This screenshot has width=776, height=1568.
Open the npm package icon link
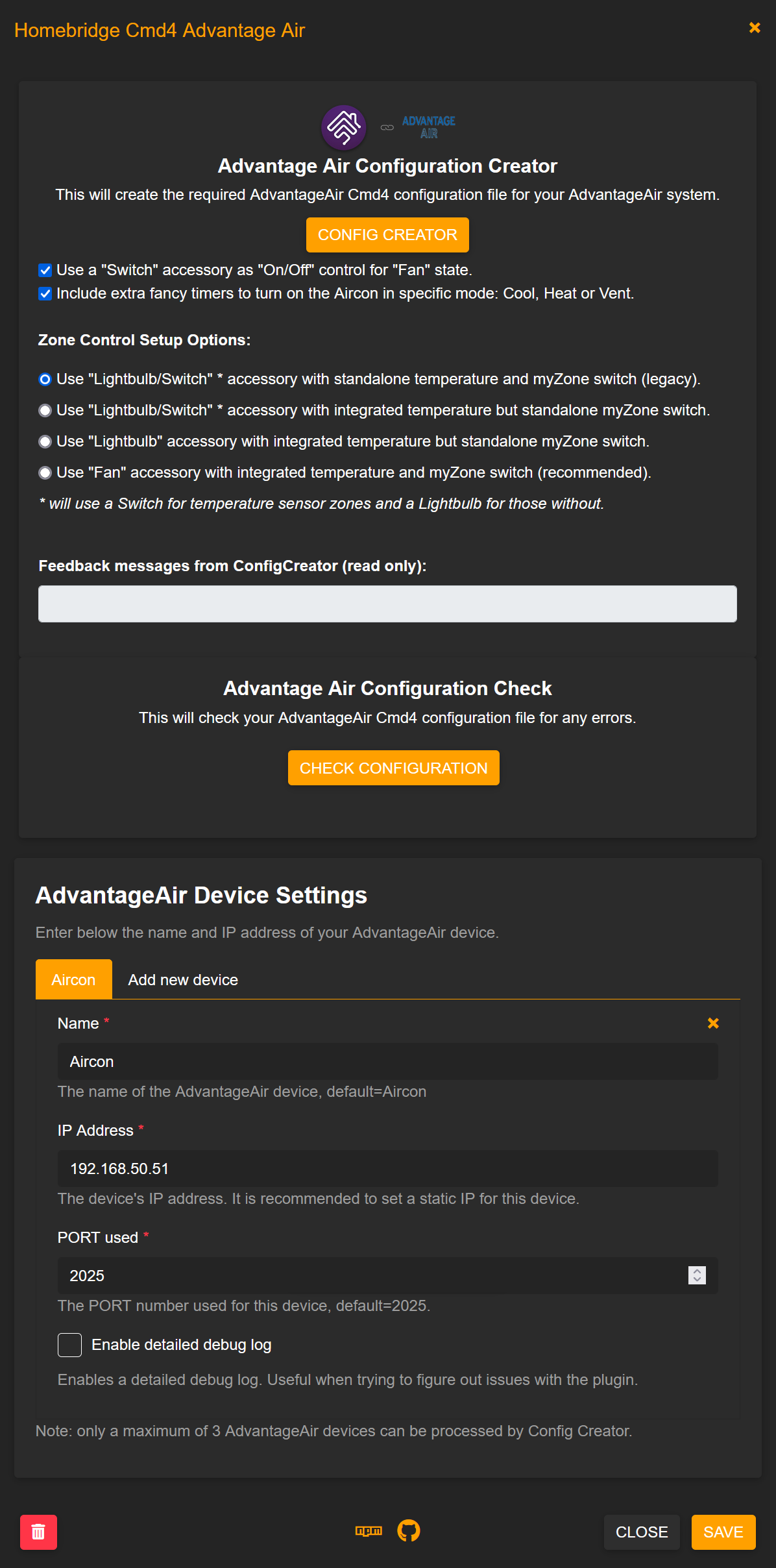click(369, 1531)
